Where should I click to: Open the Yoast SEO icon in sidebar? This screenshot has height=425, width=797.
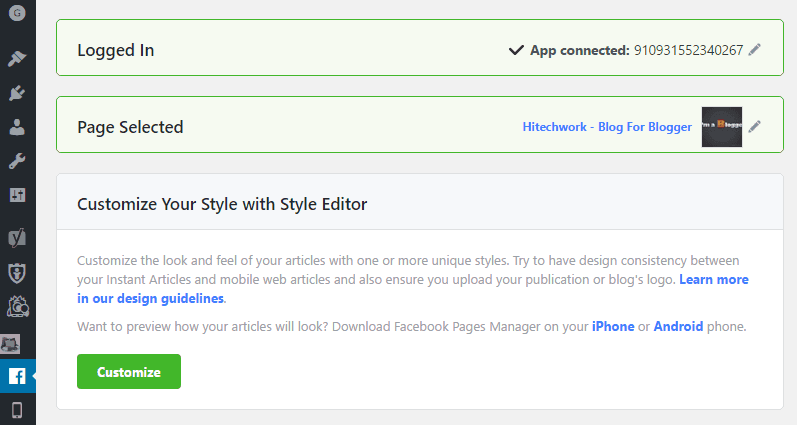click(17, 237)
